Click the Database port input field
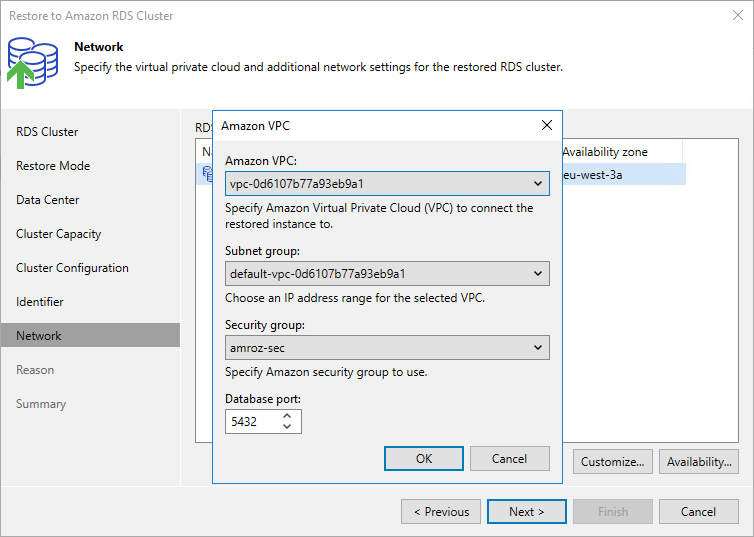 coord(252,422)
